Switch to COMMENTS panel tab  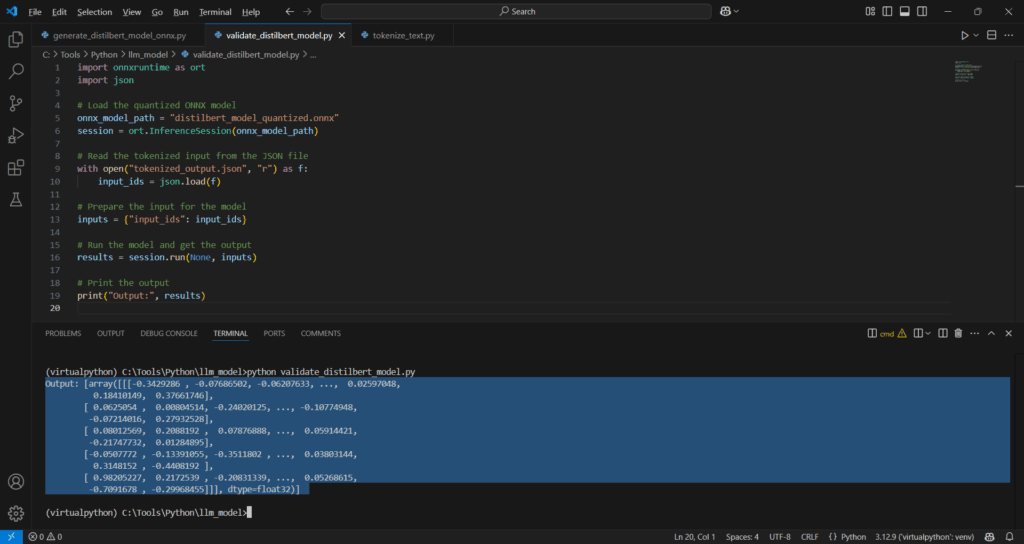coord(321,333)
